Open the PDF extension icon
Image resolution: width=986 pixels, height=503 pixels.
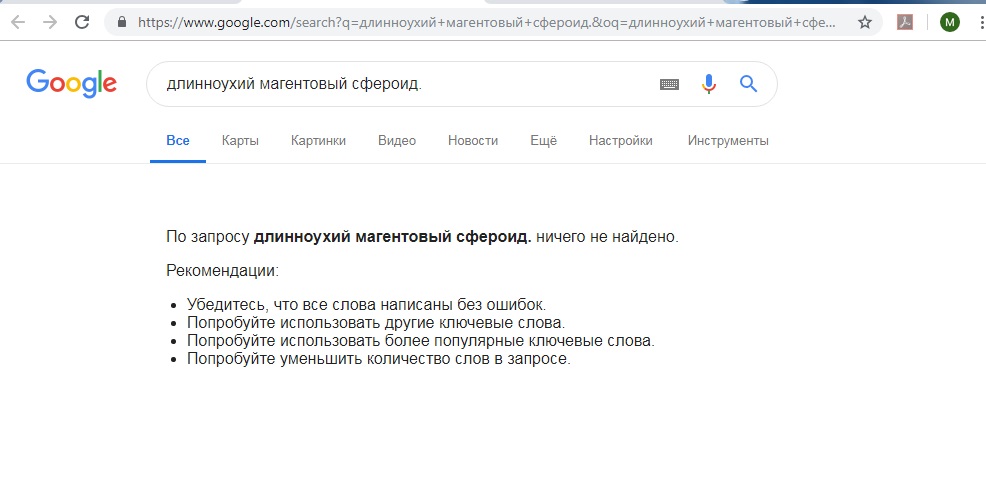click(904, 23)
